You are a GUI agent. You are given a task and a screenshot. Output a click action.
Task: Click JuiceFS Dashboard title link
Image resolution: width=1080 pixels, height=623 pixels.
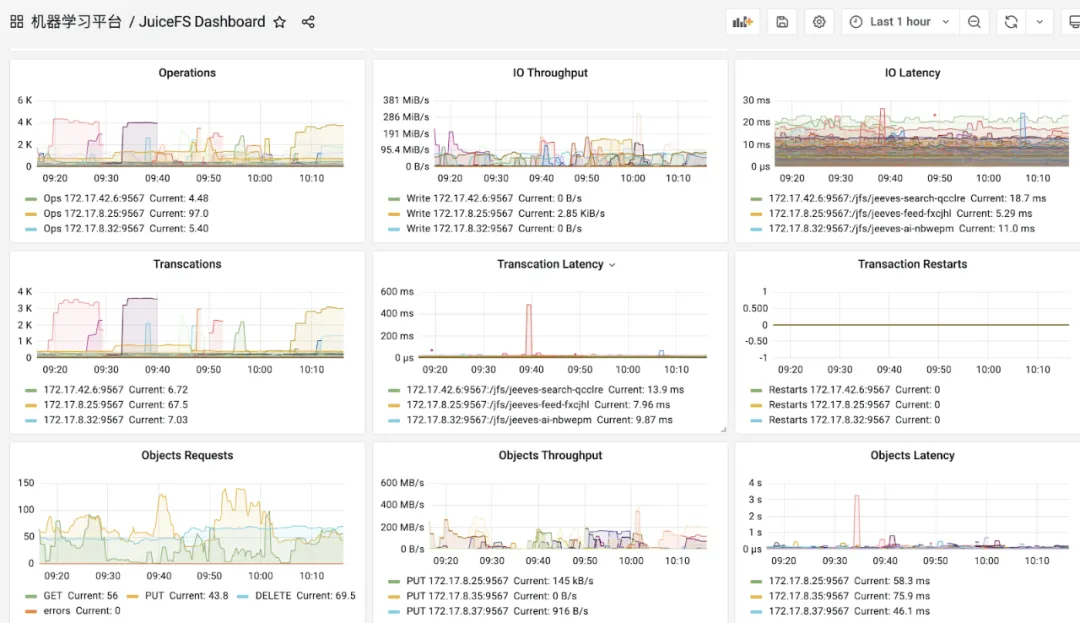[x=202, y=22]
